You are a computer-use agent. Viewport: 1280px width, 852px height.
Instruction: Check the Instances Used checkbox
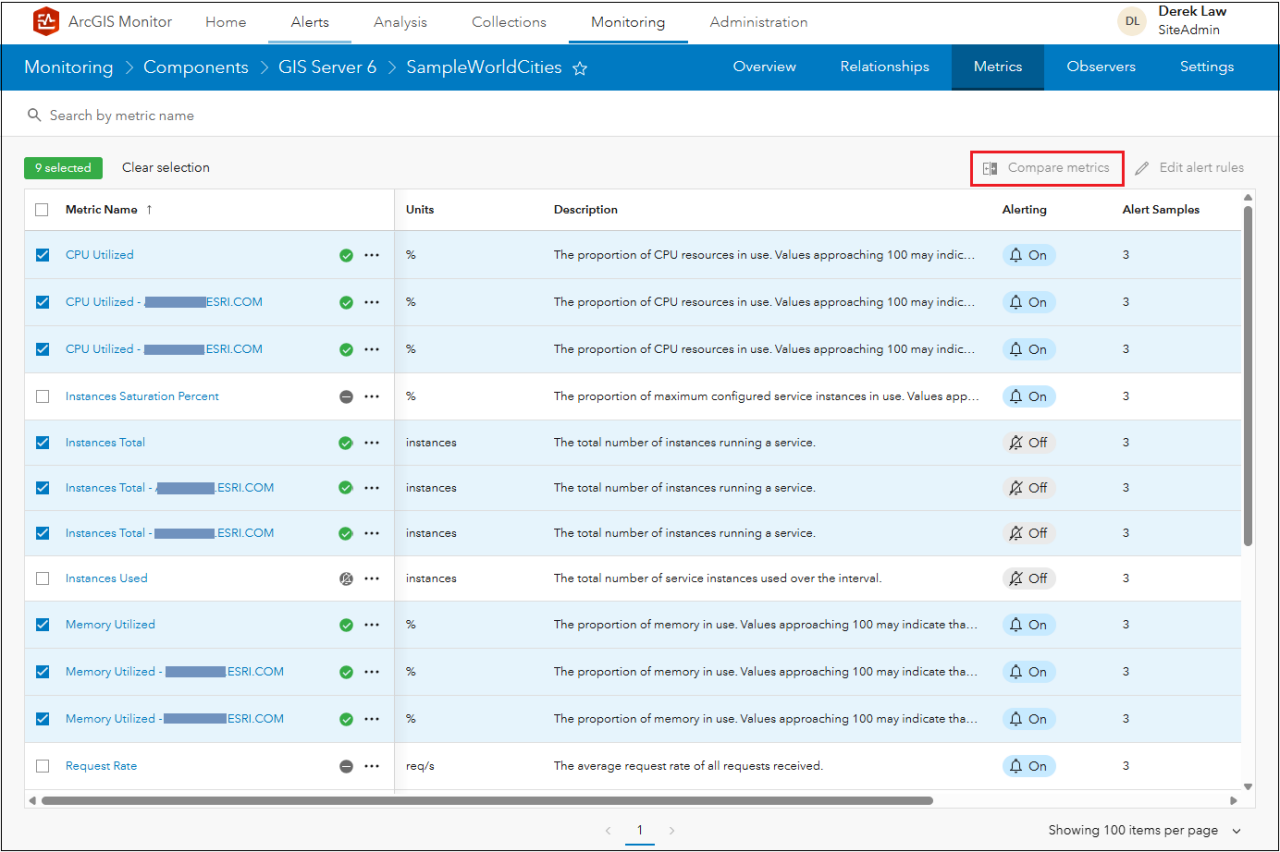pyautogui.click(x=42, y=578)
